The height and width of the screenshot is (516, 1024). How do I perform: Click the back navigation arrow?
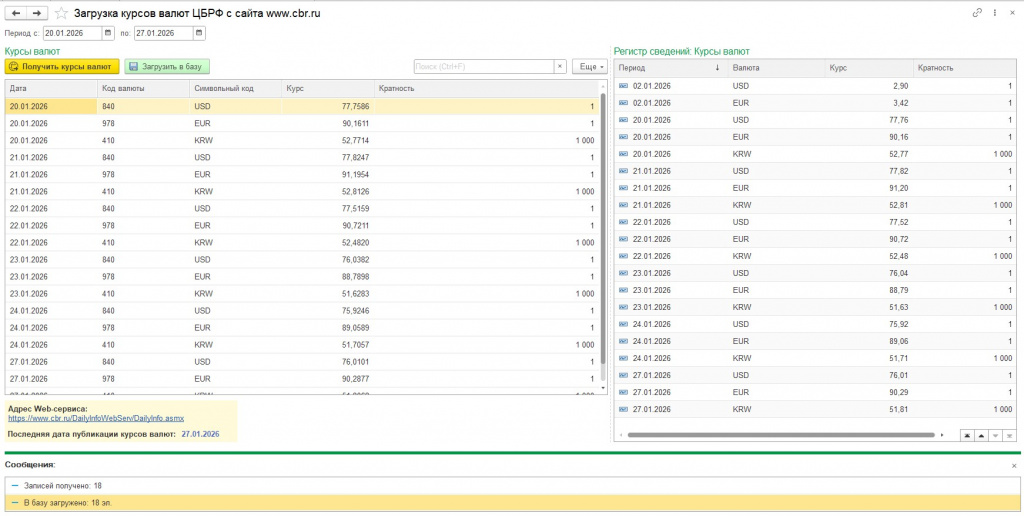point(15,13)
